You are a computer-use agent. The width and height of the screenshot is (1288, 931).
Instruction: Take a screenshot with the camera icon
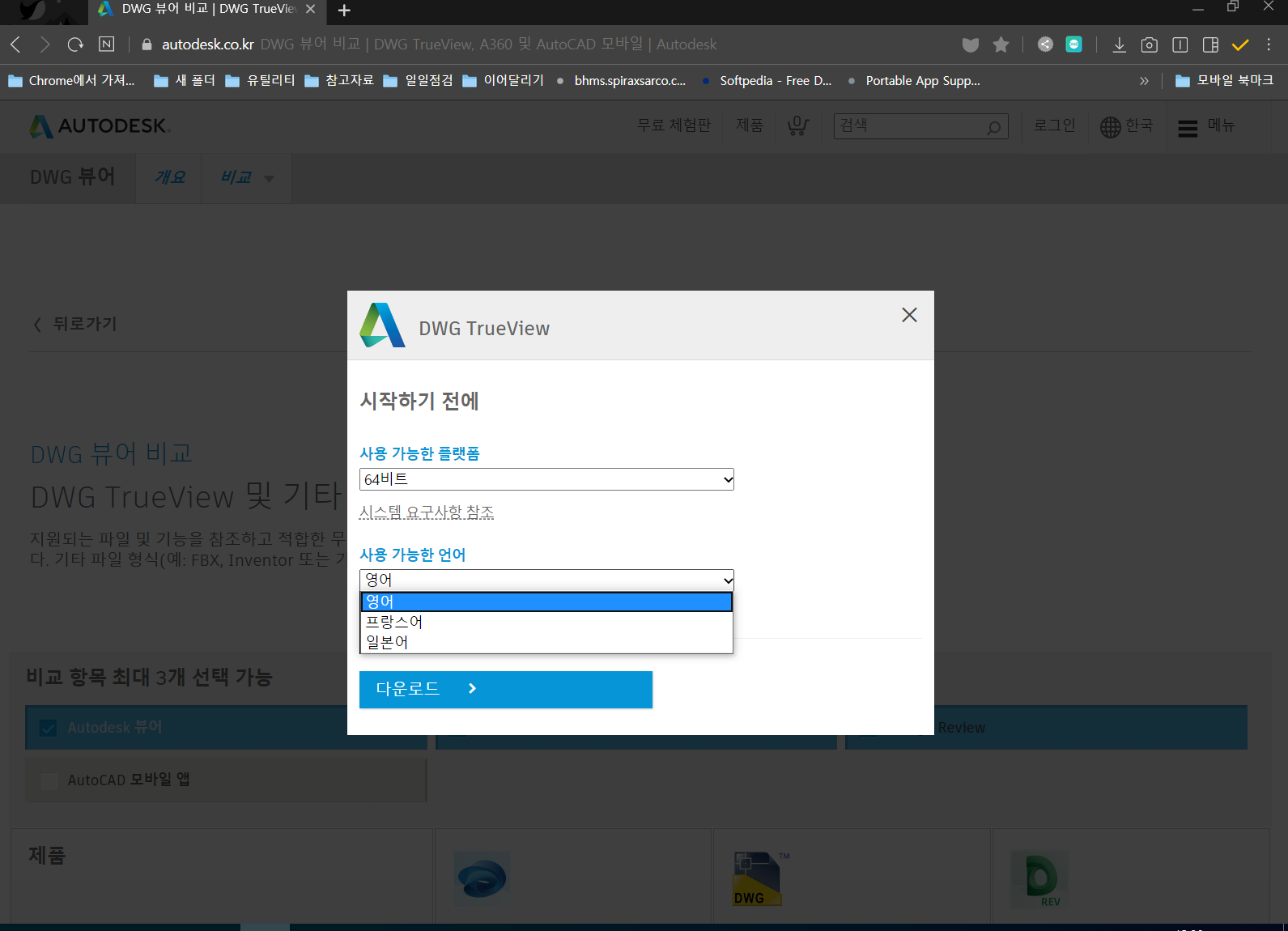[x=1149, y=45]
